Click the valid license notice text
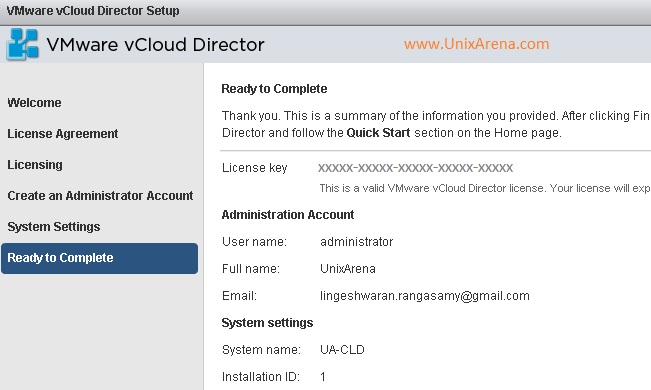The width and height of the screenshot is (651, 390). (485, 188)
